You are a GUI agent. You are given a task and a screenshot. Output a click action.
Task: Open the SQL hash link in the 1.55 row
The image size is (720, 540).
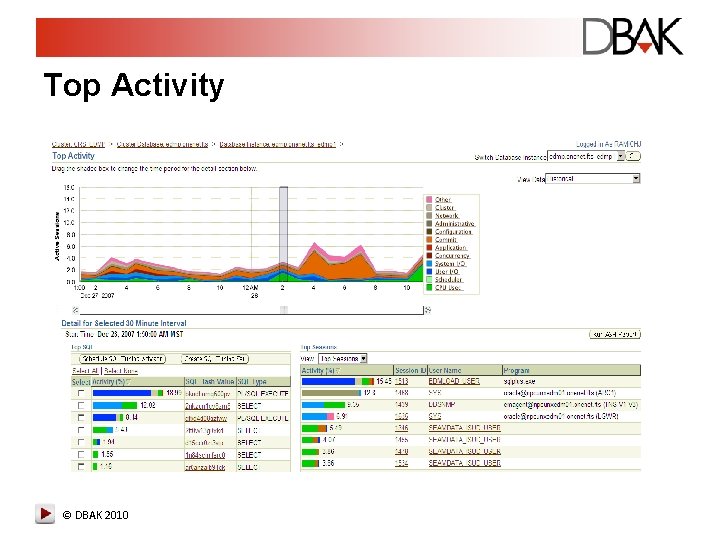pos(205,455)
